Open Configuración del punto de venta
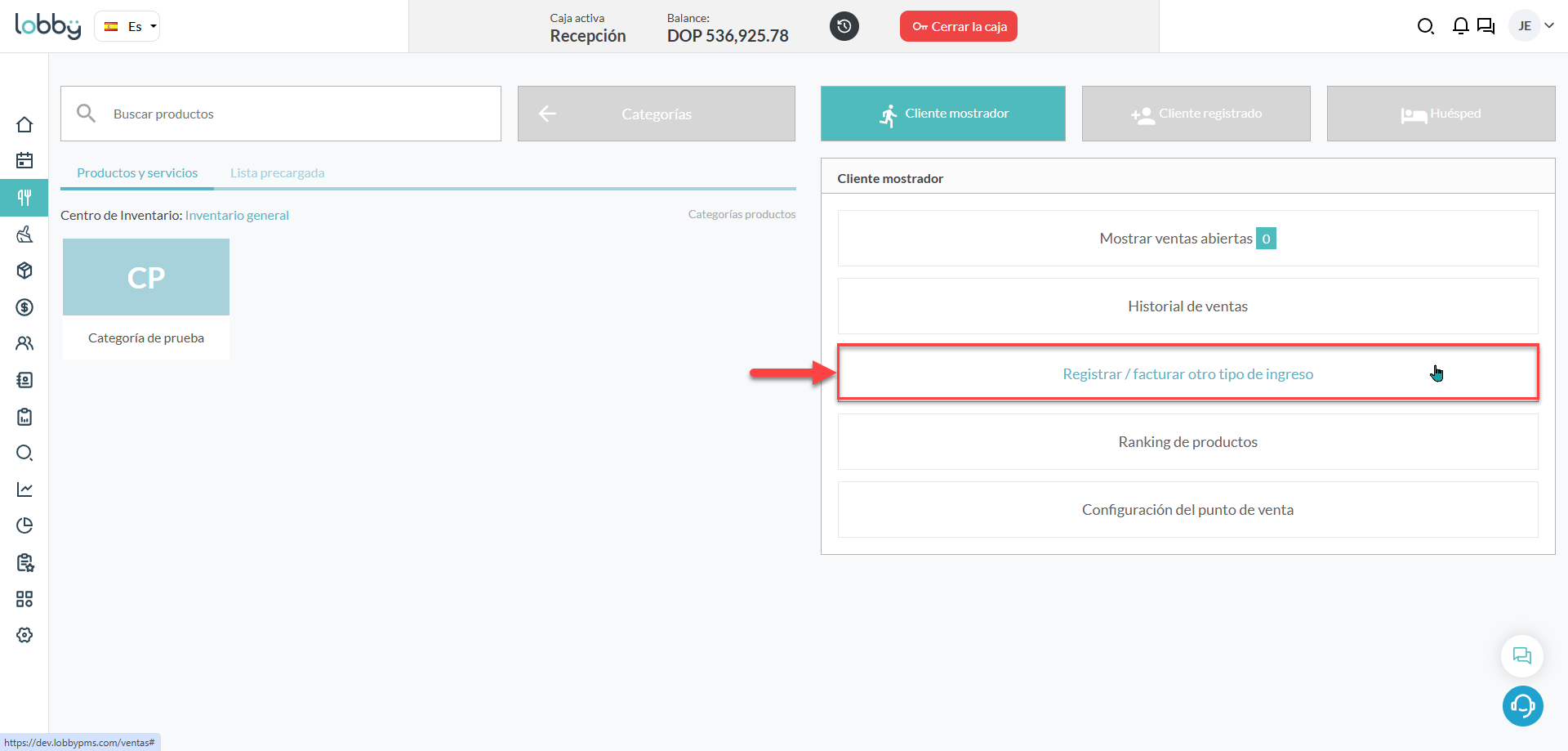This screenshot has height=751, width=1568. pyautogui.click(x=1188, y=510)
